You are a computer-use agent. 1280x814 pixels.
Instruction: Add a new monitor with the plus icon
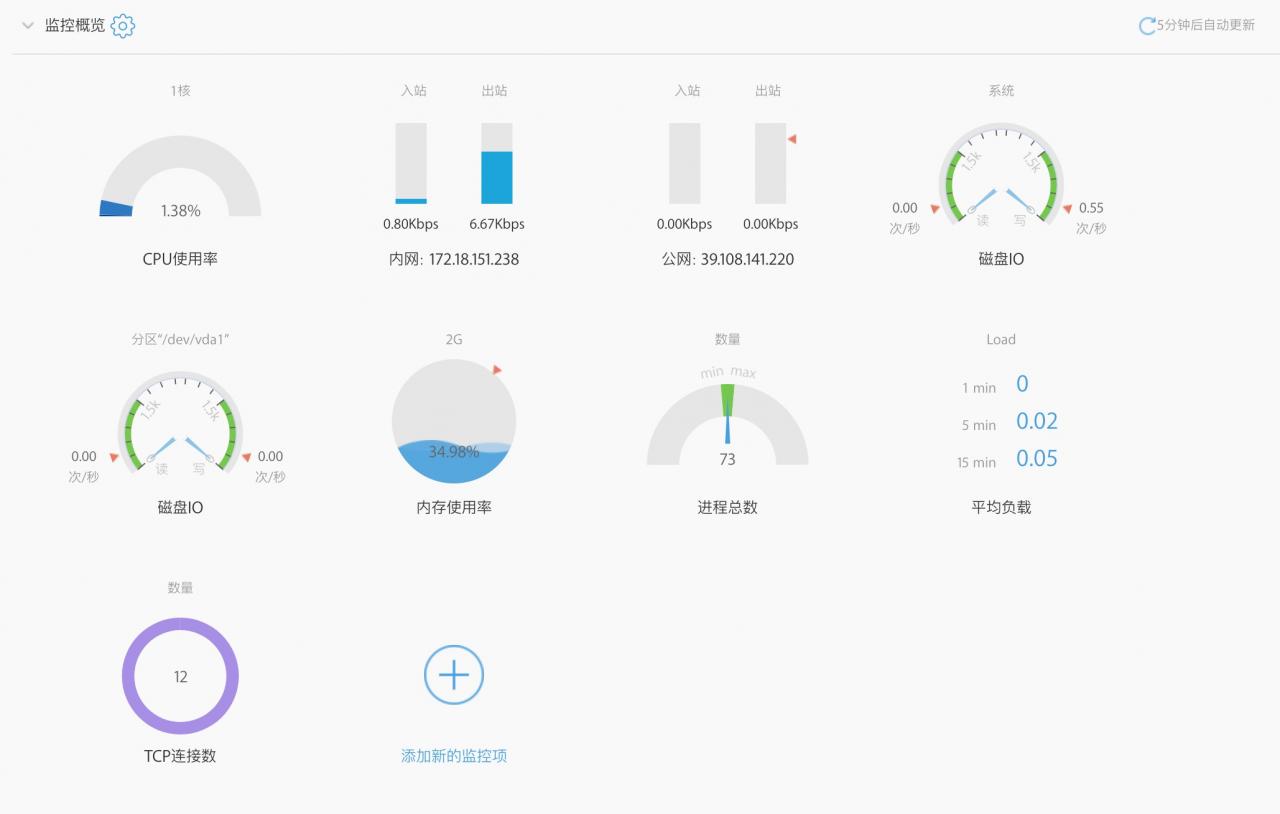pos(454,675)
